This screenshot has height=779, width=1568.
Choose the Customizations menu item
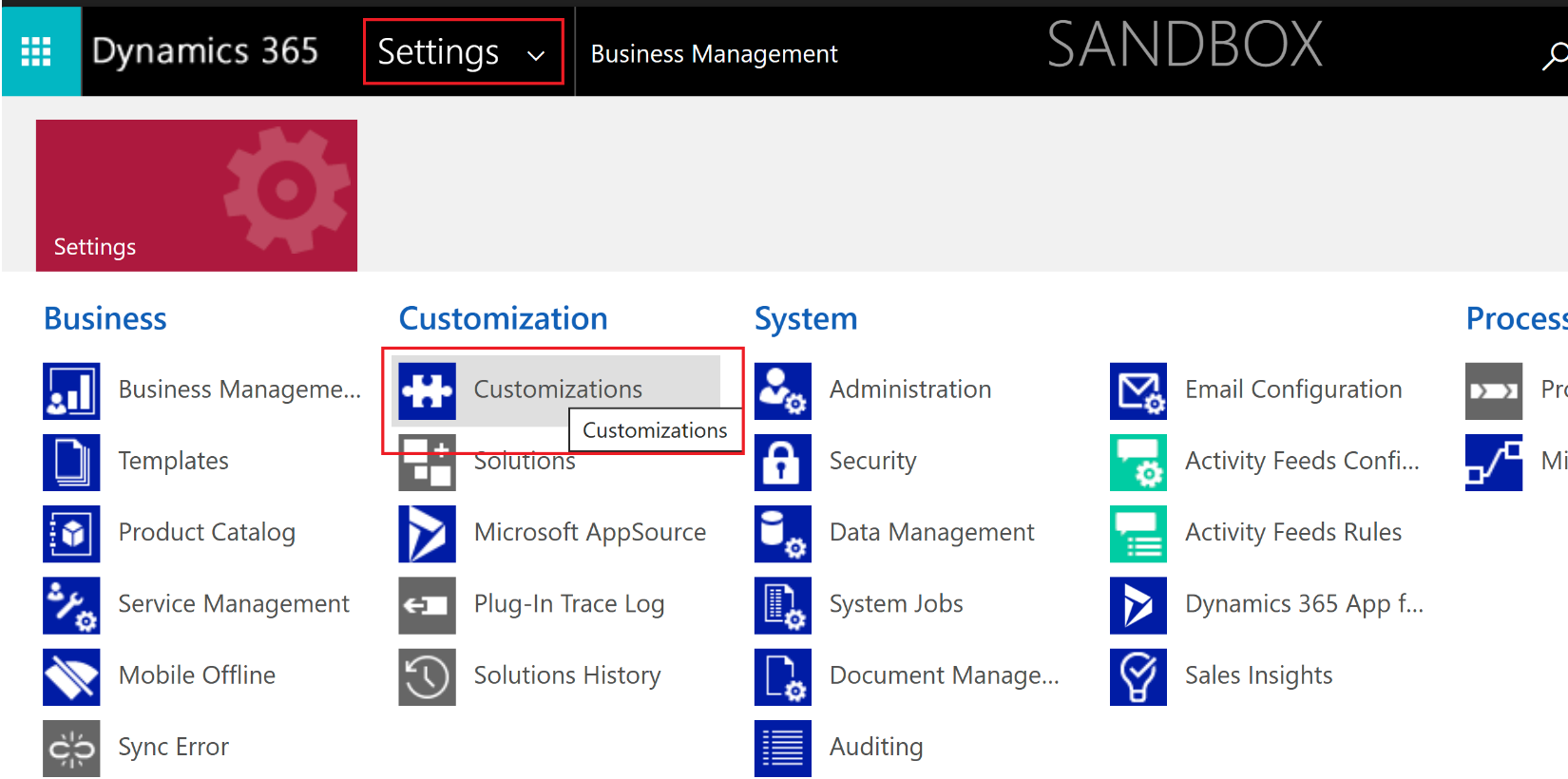tap(558, 389)
